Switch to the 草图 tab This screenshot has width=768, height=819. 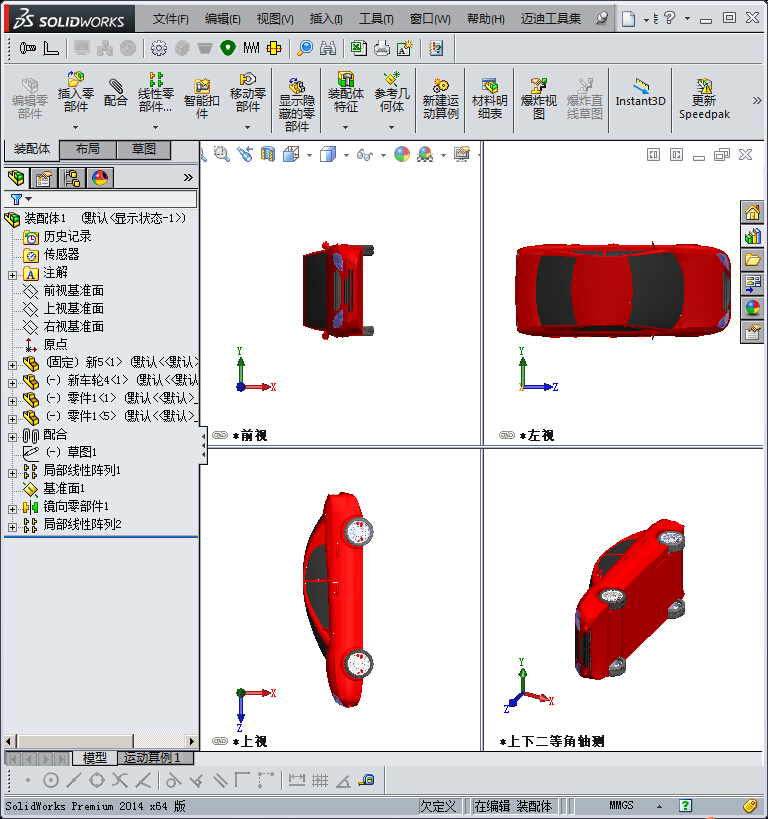point(144,149)
